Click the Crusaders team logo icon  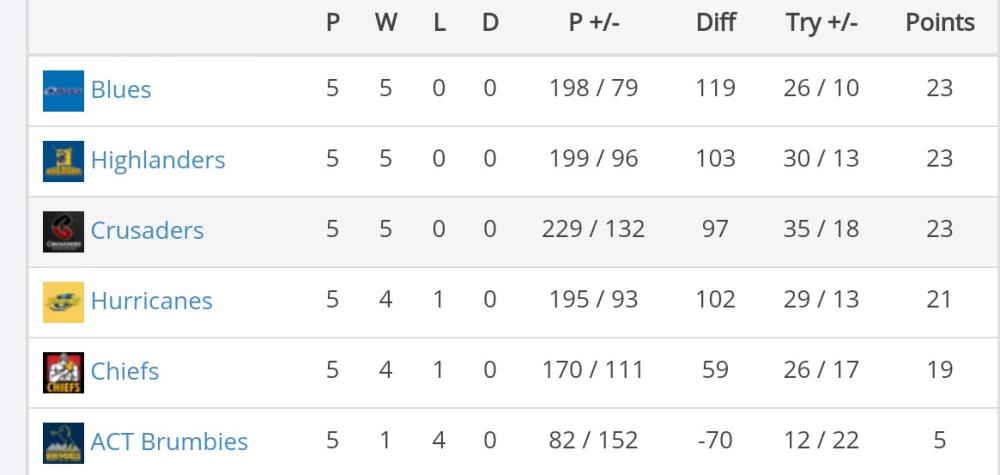pyautogui.click(x=63, y=231)
